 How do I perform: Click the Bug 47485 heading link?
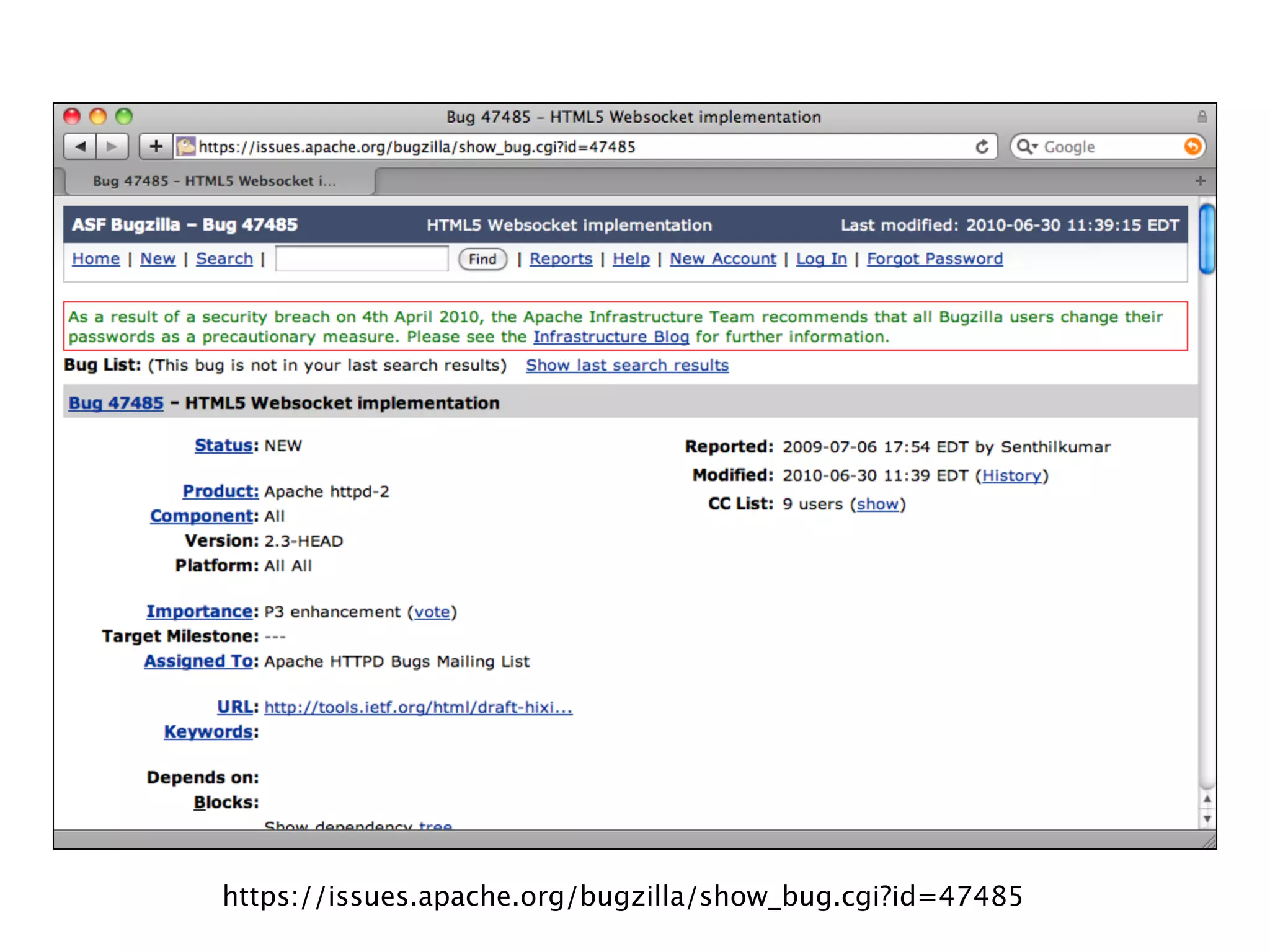[x=116, y=403]
